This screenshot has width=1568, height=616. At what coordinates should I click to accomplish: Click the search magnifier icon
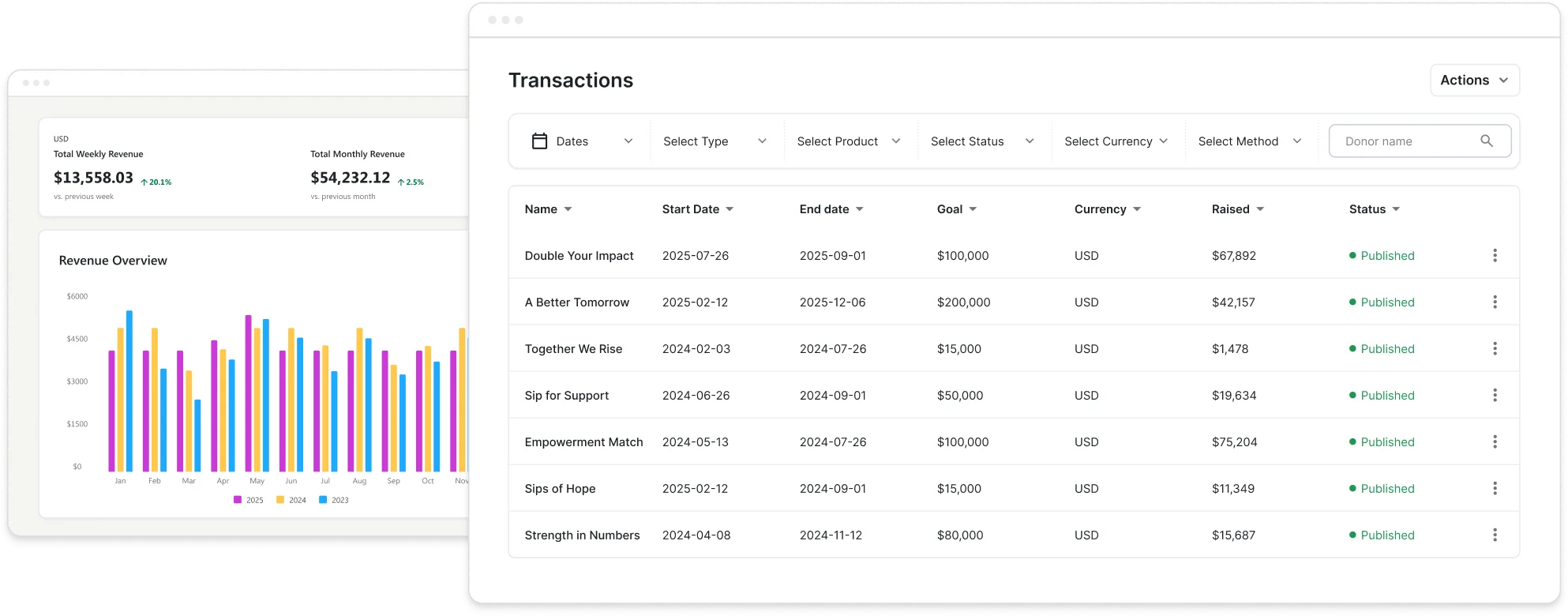(1487, 141)
